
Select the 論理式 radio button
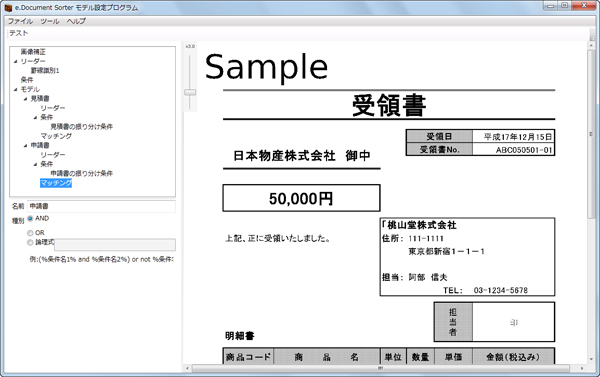coord(30,242)
